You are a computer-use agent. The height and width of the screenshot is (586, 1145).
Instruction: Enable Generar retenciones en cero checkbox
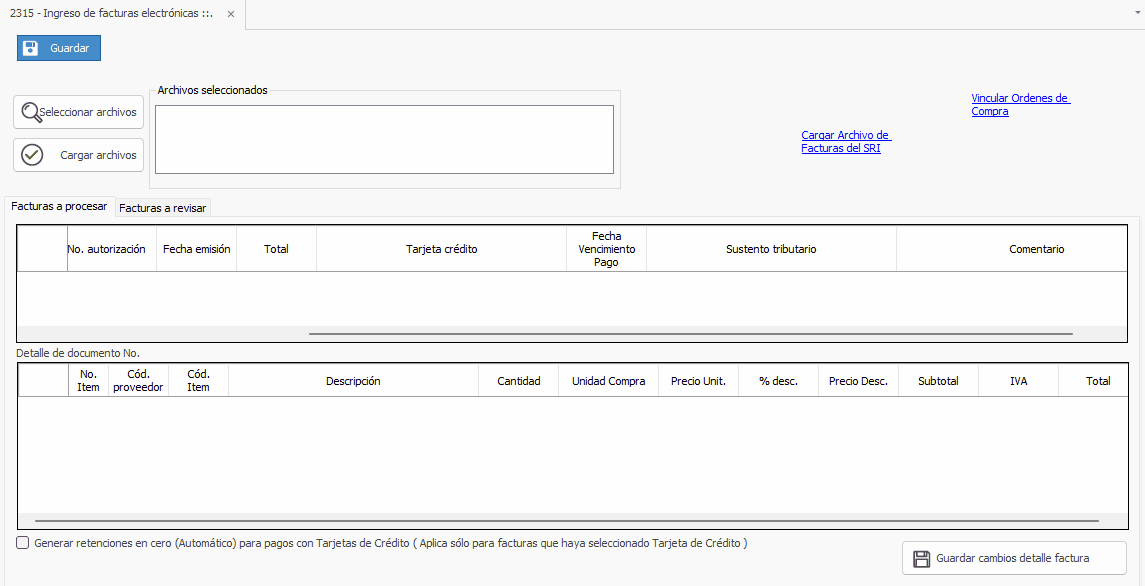pyautogui.click(x=23, y=543)
